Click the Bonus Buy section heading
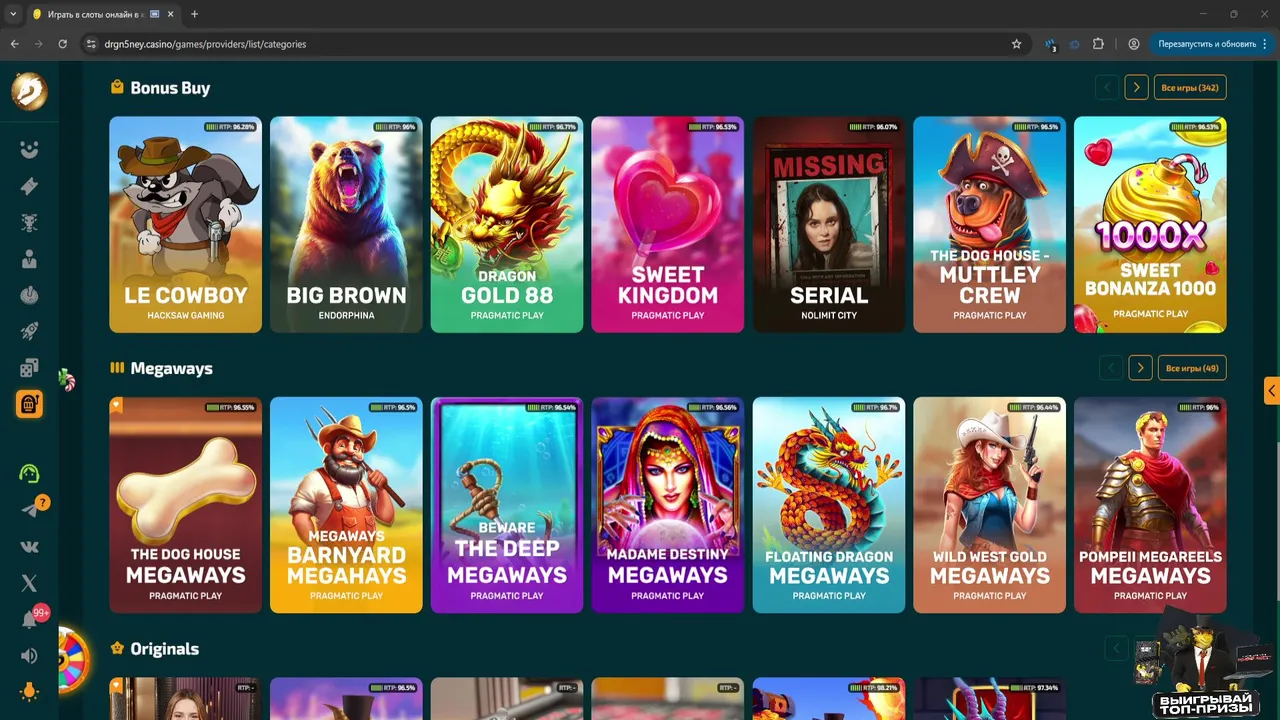 (170, 88)
